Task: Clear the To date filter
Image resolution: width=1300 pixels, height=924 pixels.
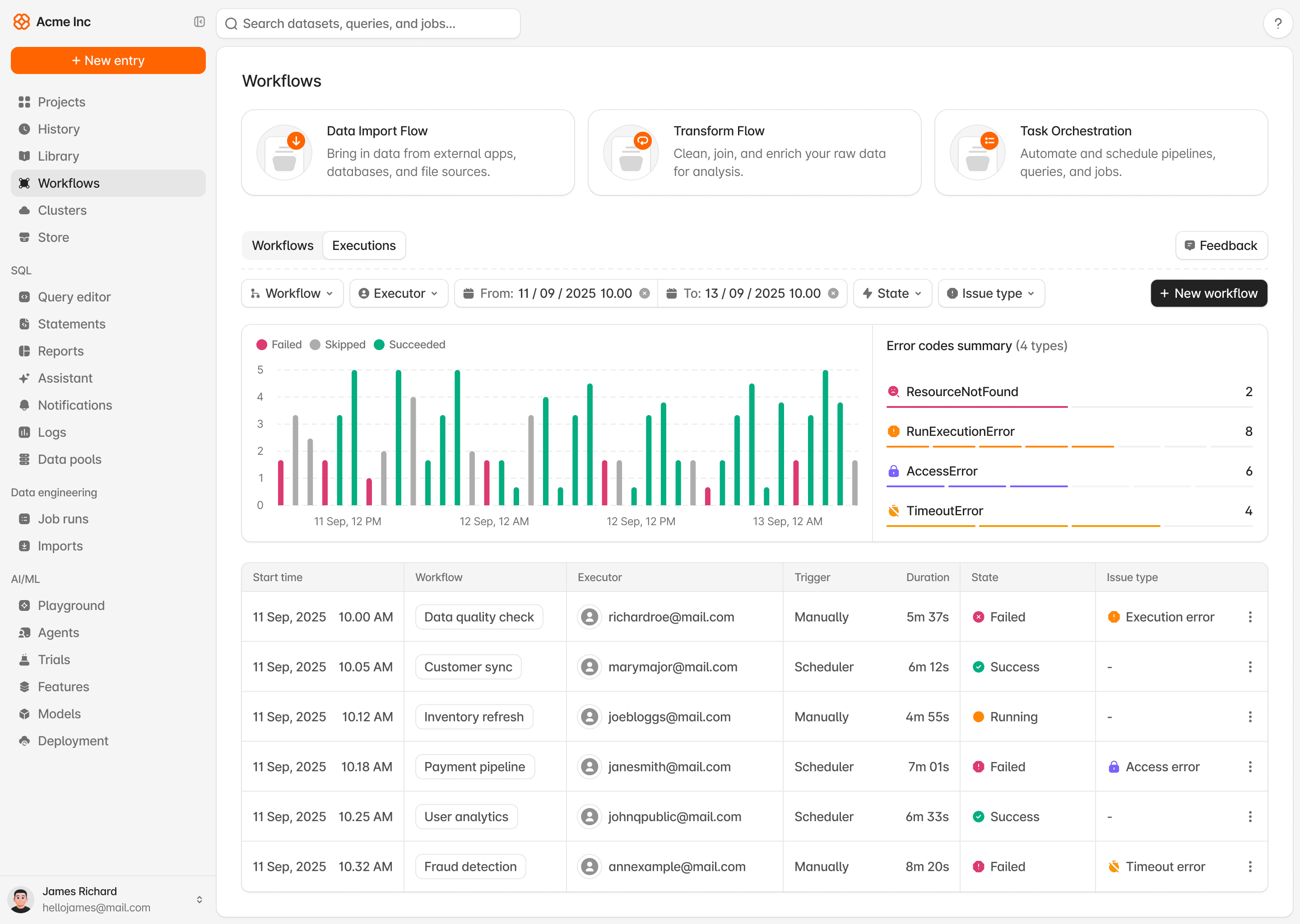Action: tap(833, 293)
